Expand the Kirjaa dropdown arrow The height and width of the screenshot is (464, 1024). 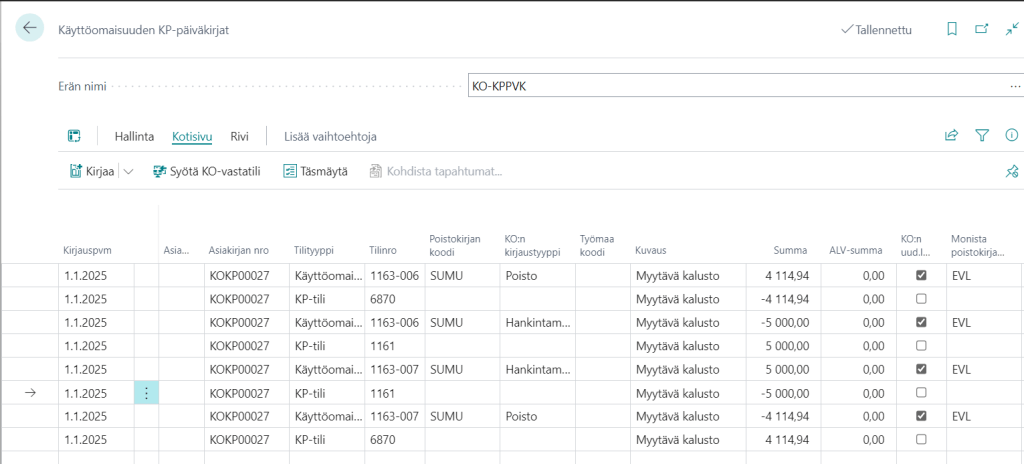(128, 172)
